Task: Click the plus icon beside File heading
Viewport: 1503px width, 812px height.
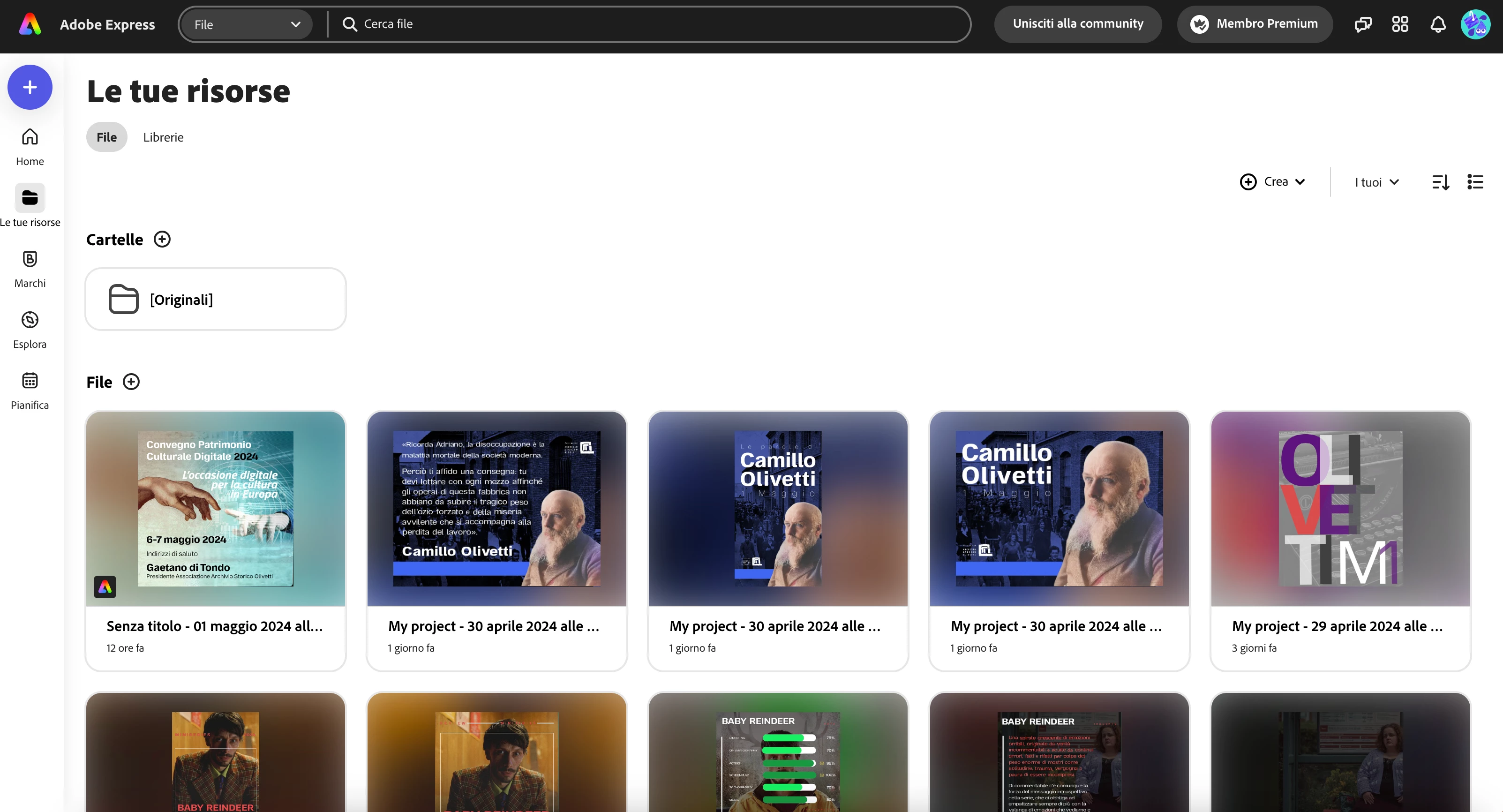Action: point(131,382)
